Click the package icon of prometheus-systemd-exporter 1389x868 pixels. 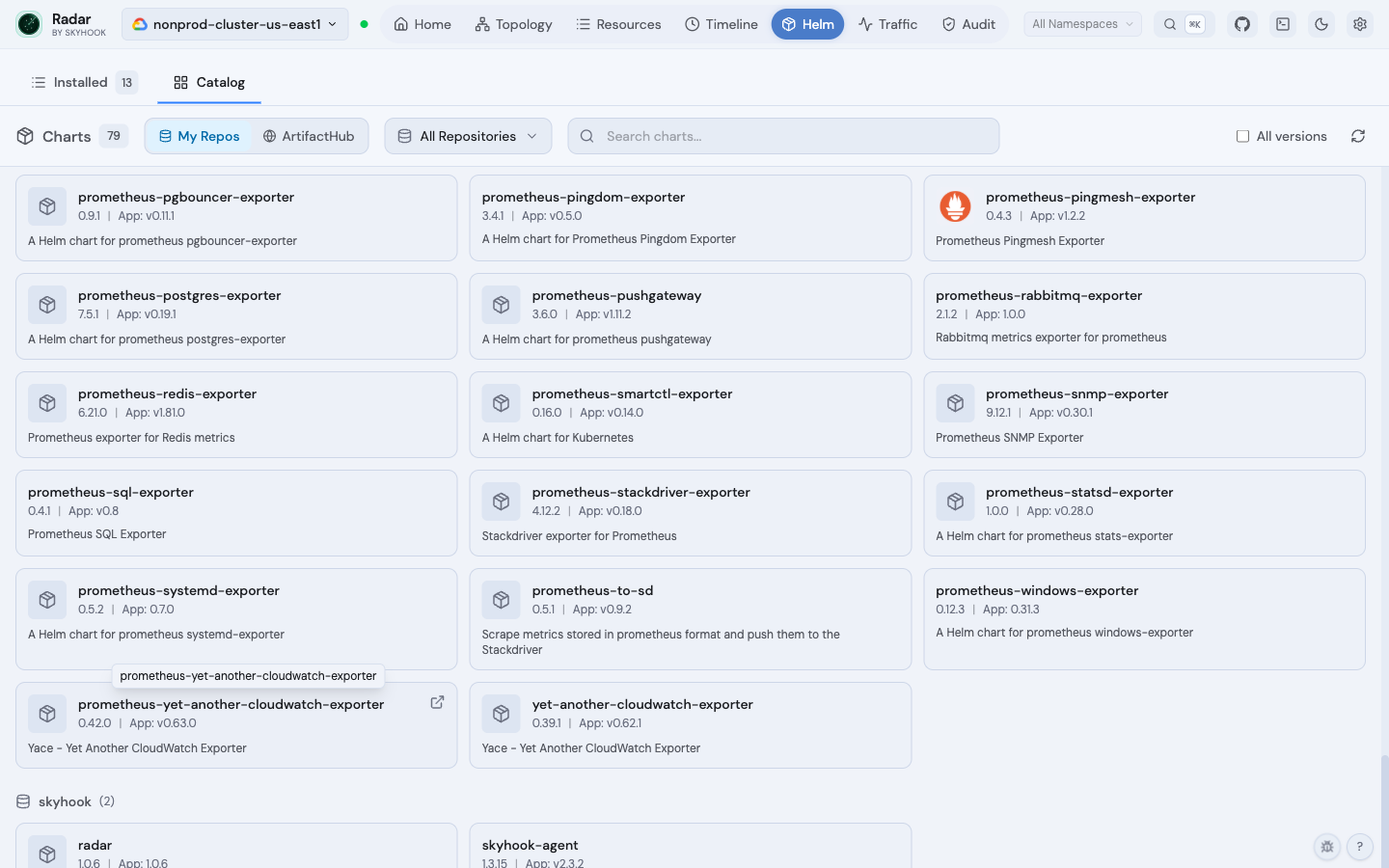47,600
